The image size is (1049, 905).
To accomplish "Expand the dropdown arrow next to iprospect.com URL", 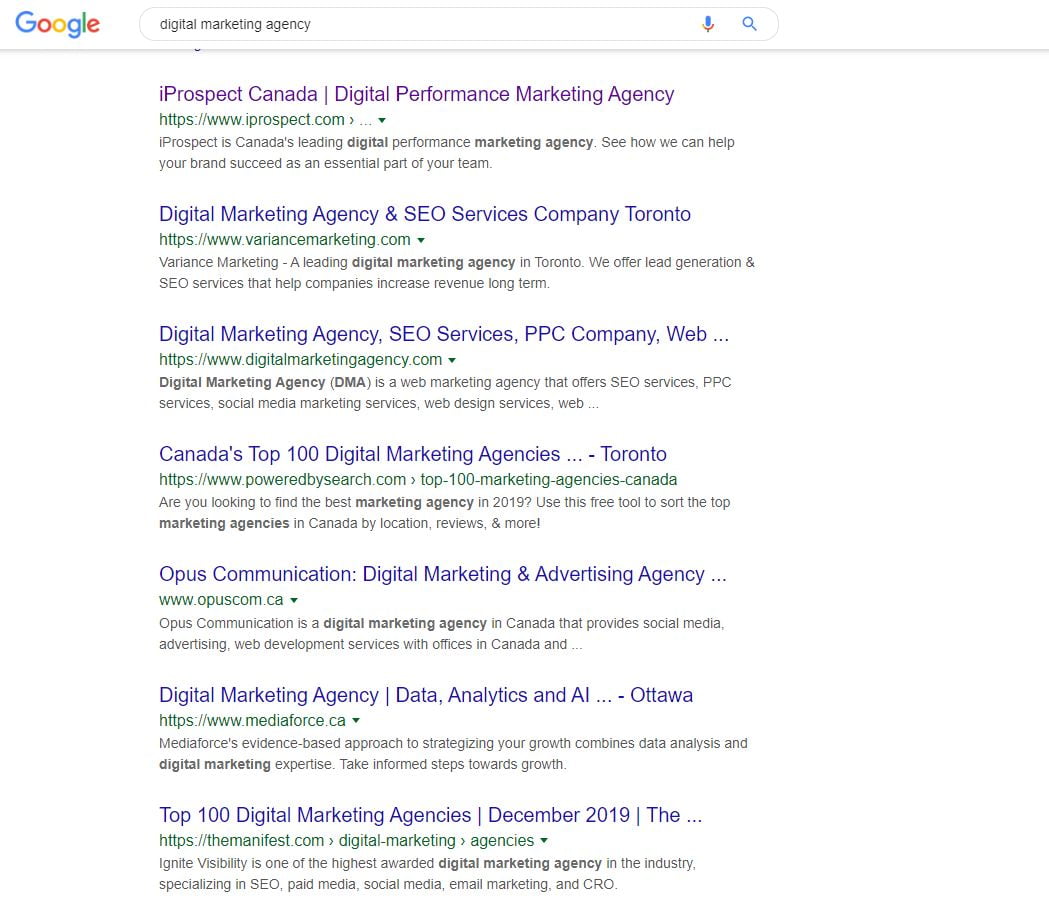I will 383,120.
